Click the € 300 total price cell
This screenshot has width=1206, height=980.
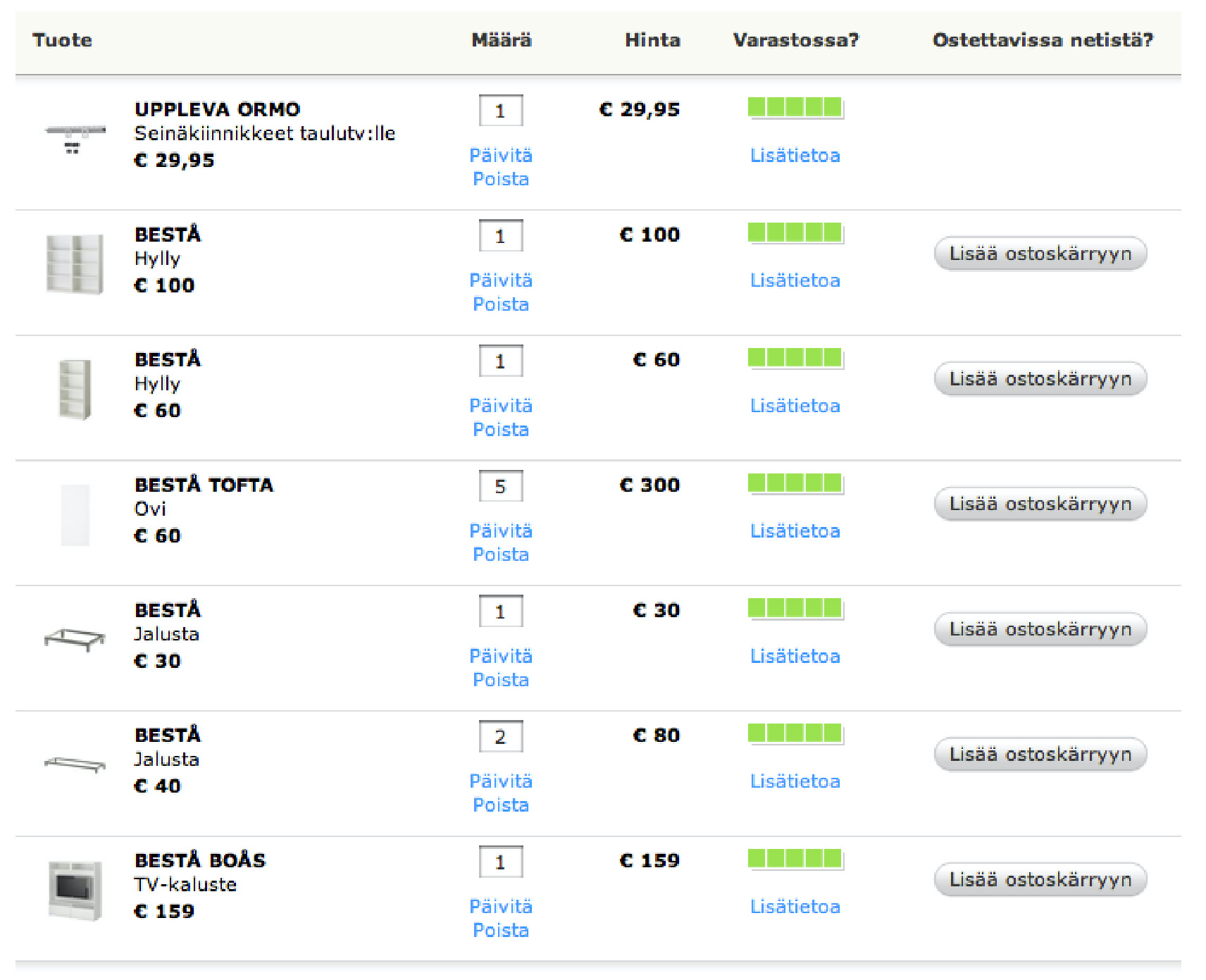click(650, 485)
